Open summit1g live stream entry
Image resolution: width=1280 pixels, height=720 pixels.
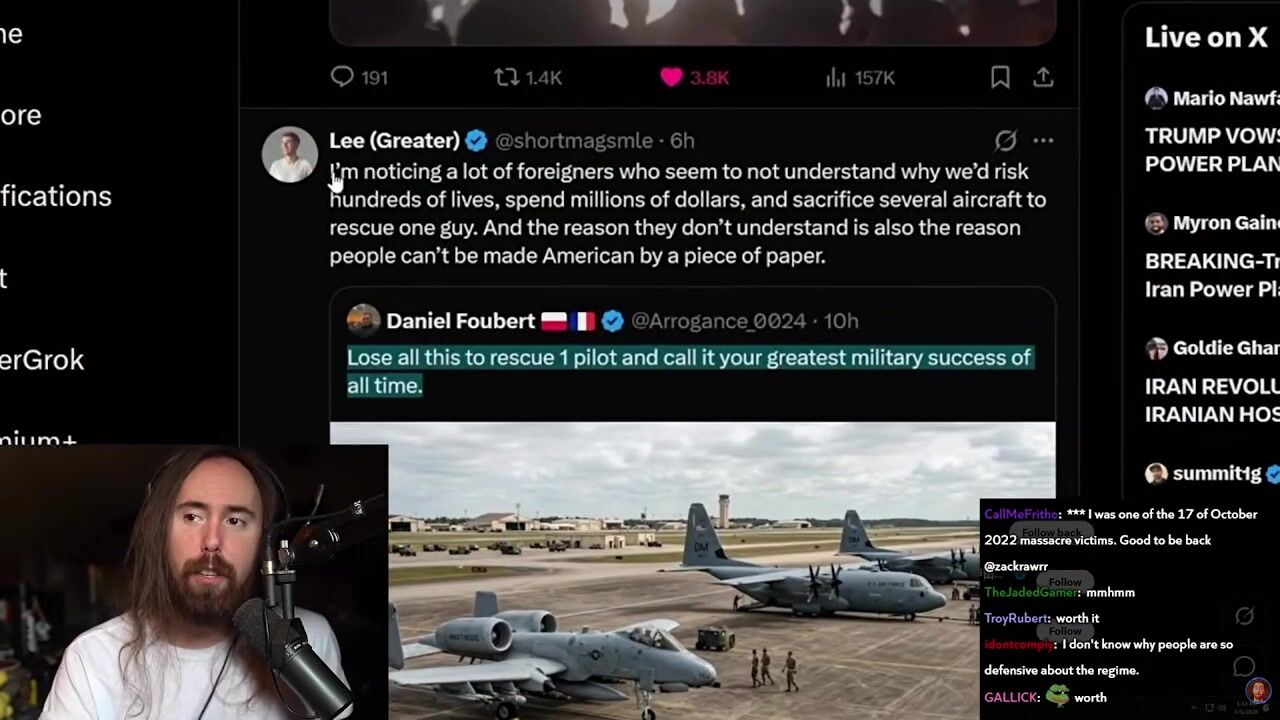[1212, 473]
